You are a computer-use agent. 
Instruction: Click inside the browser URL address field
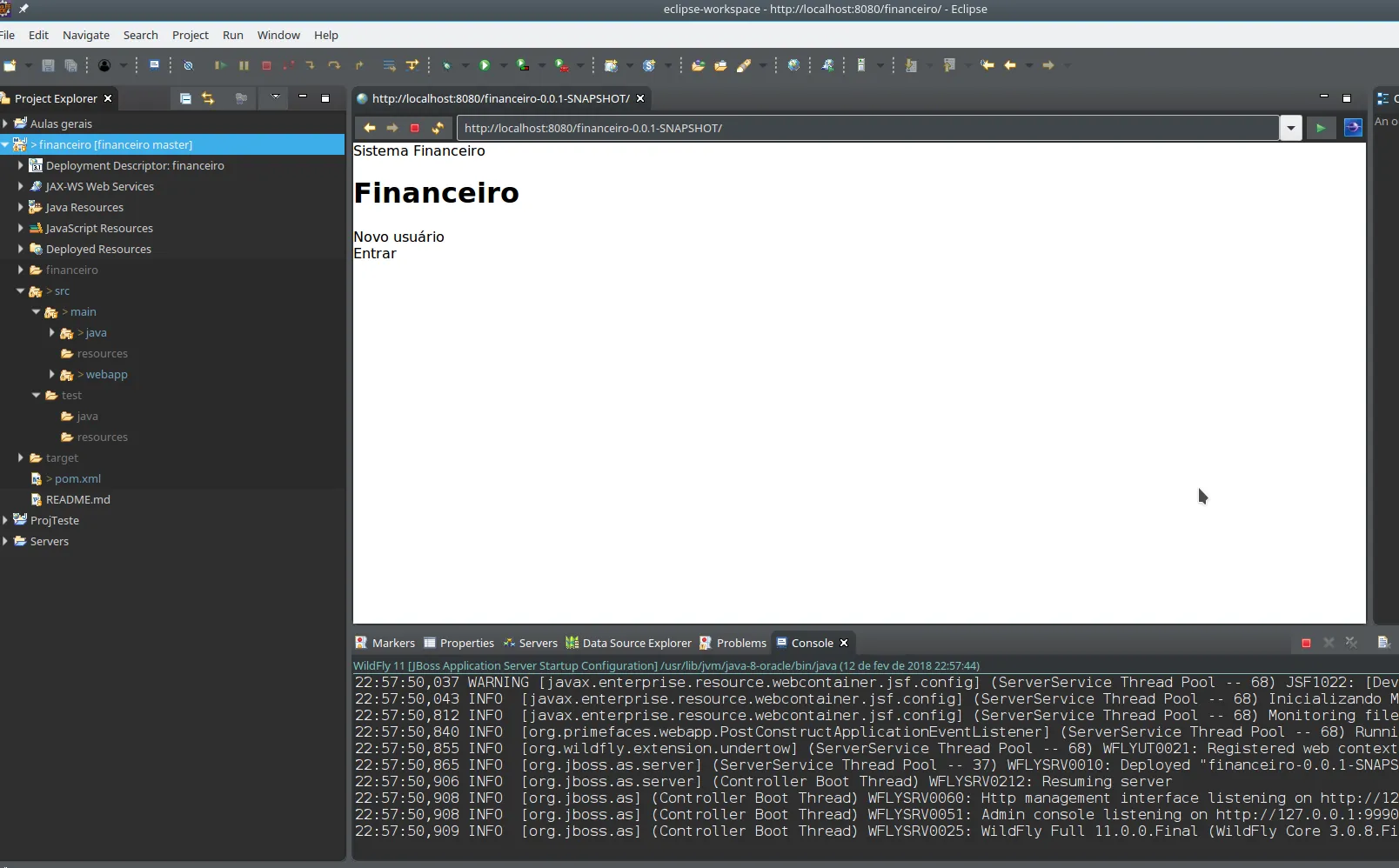(867, 128)
